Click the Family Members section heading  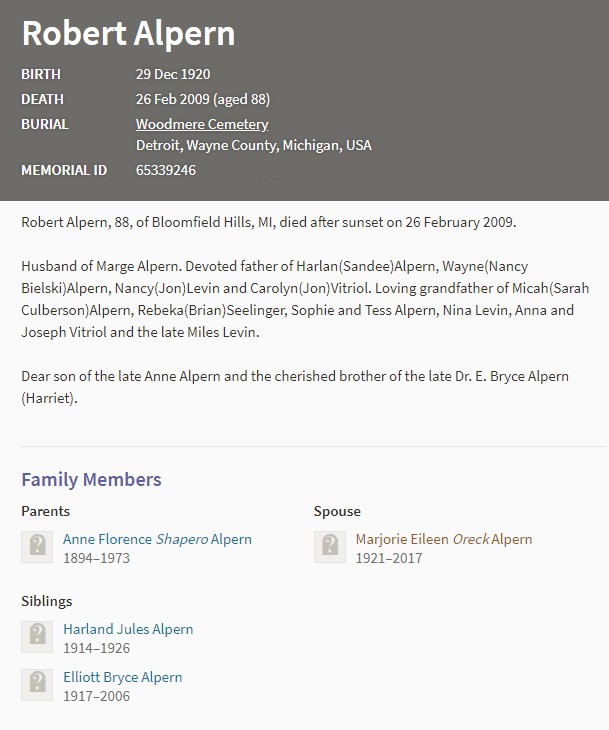(x=91, y=480)
